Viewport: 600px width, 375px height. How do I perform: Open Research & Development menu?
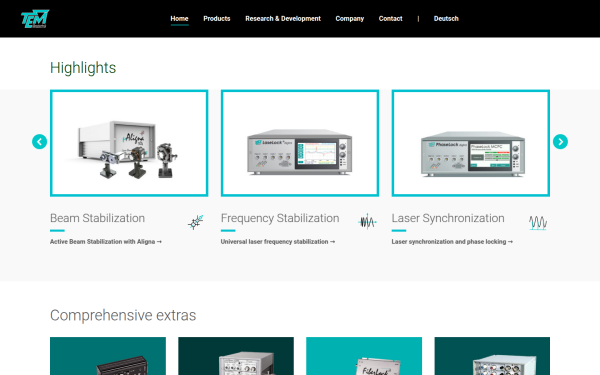coord(283,18)
